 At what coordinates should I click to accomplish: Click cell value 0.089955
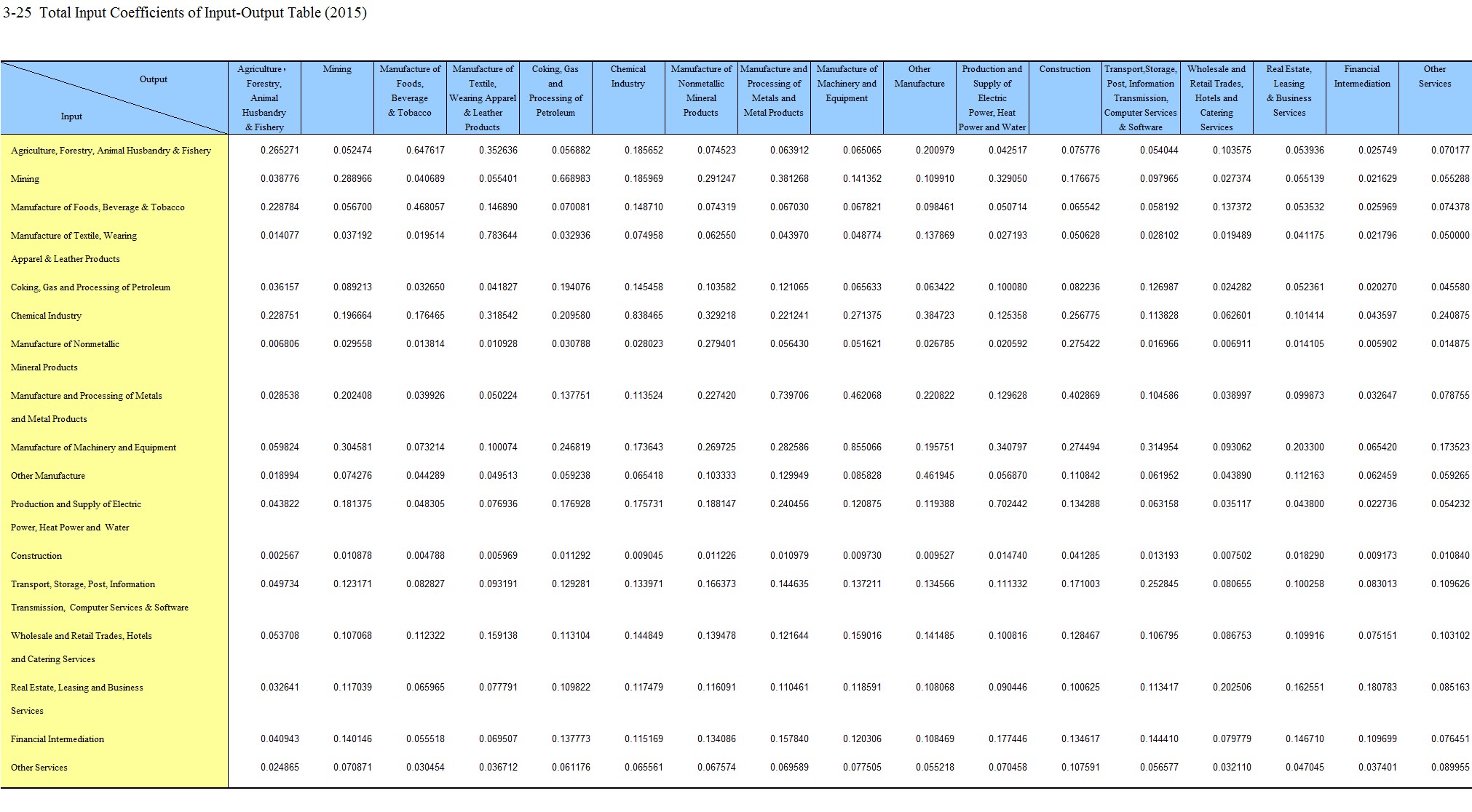pos(1450,768)
